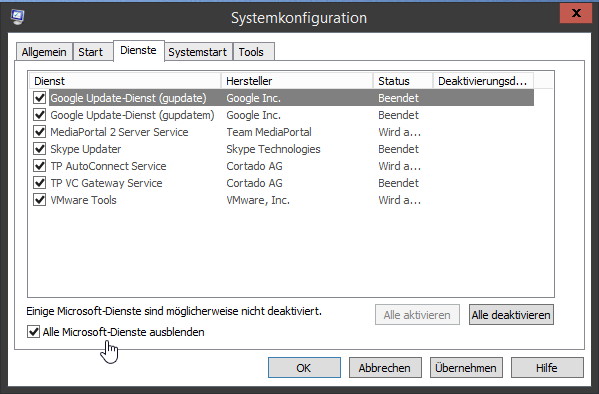Image resolution: width=599 pixels, height=394 pixels.
Task: Select TP AutoConnect Service row text
Action: (x=108, y=166)
